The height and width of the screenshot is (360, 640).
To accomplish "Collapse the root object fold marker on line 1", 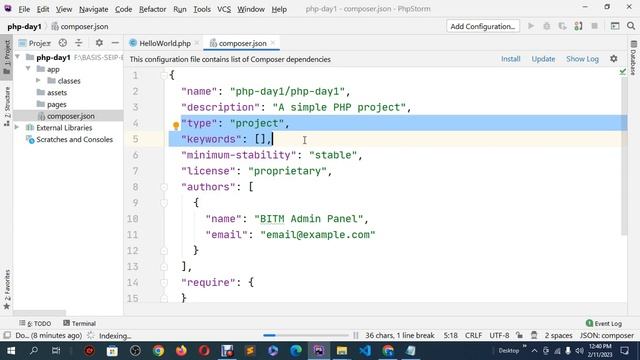I will 164,76.
